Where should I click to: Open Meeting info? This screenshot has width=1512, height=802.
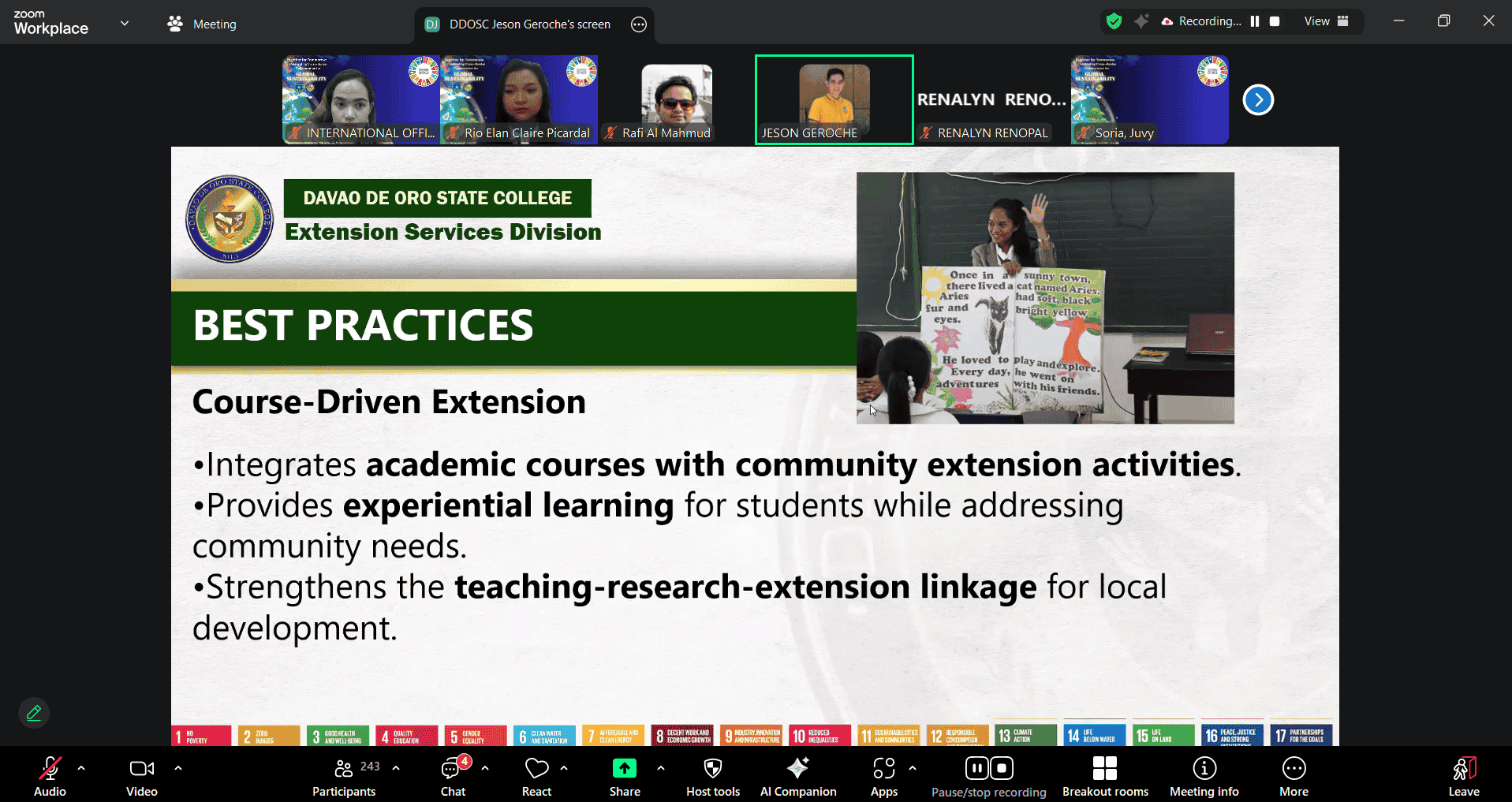click(1204, 777)
